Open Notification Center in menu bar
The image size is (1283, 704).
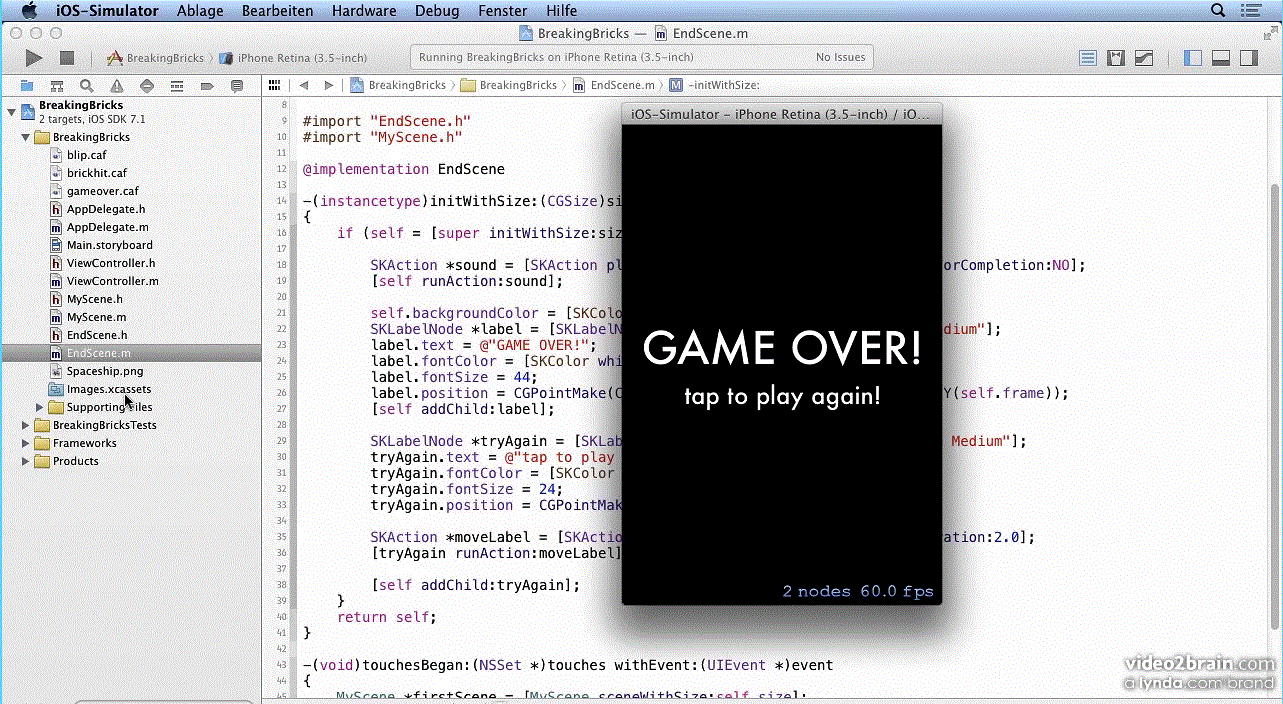[x=1253, y=11]
